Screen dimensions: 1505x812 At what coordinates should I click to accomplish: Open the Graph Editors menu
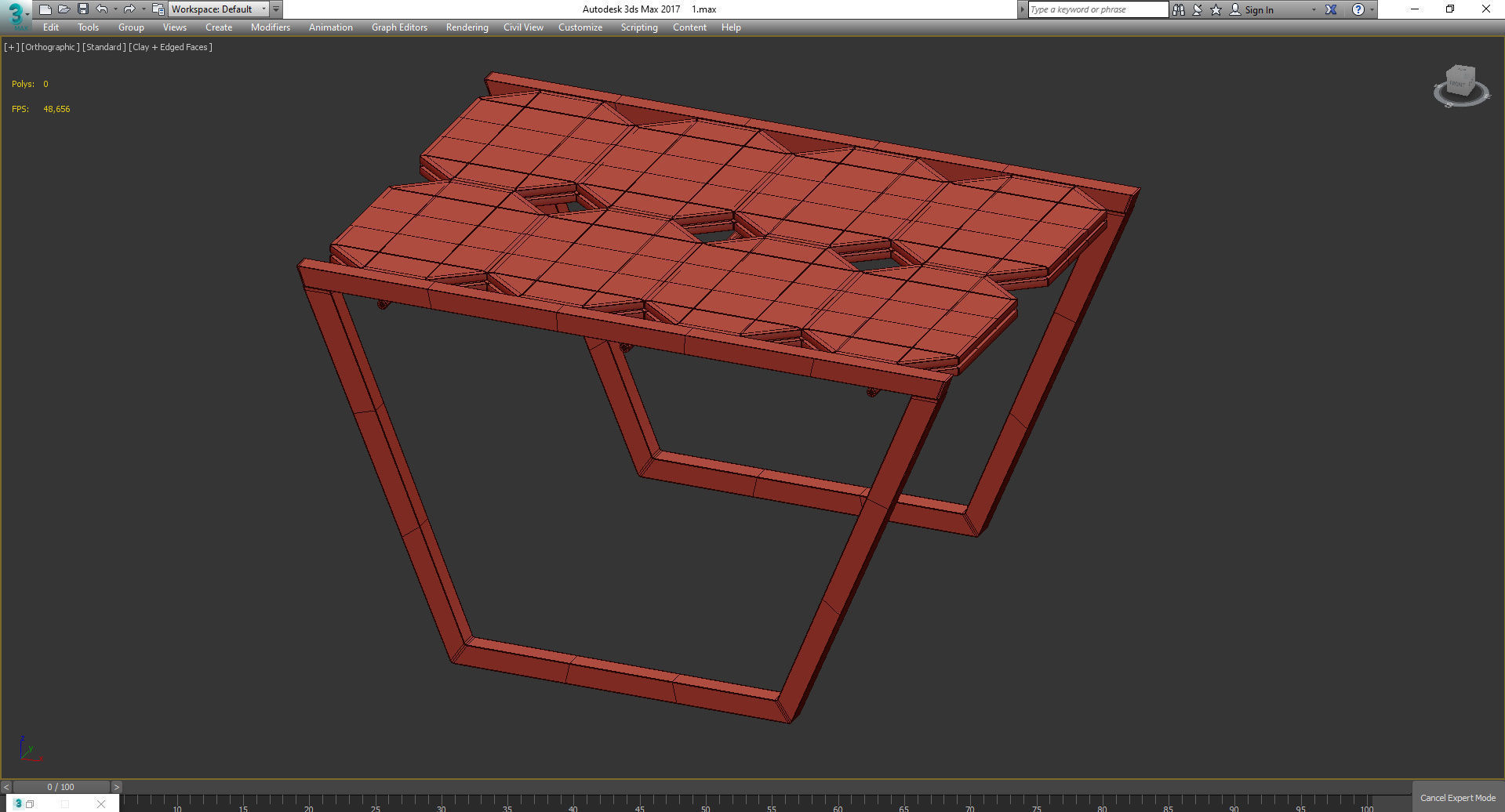pos(399,27)
